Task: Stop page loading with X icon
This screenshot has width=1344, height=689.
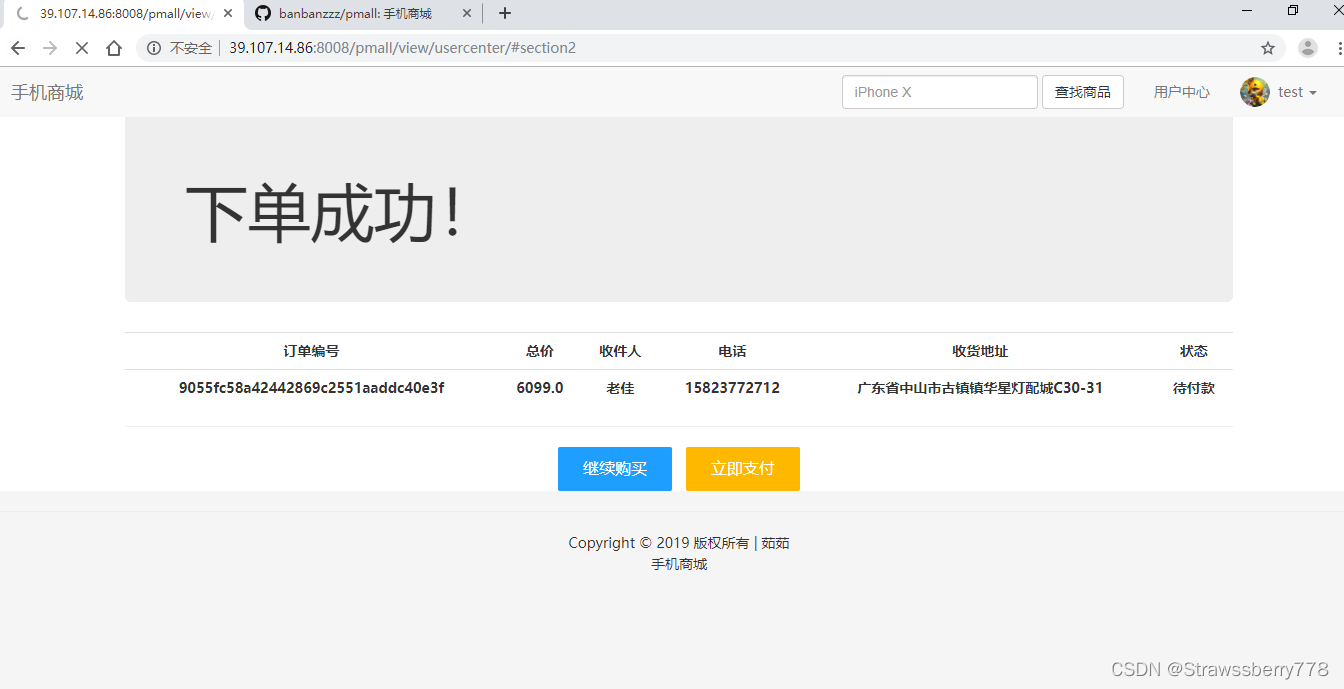Action: tap(82, 48)
